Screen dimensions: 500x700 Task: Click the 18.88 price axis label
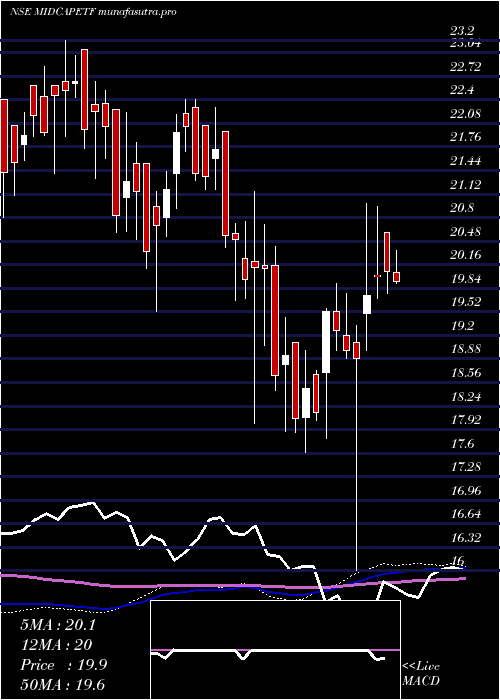pos(466,349)
